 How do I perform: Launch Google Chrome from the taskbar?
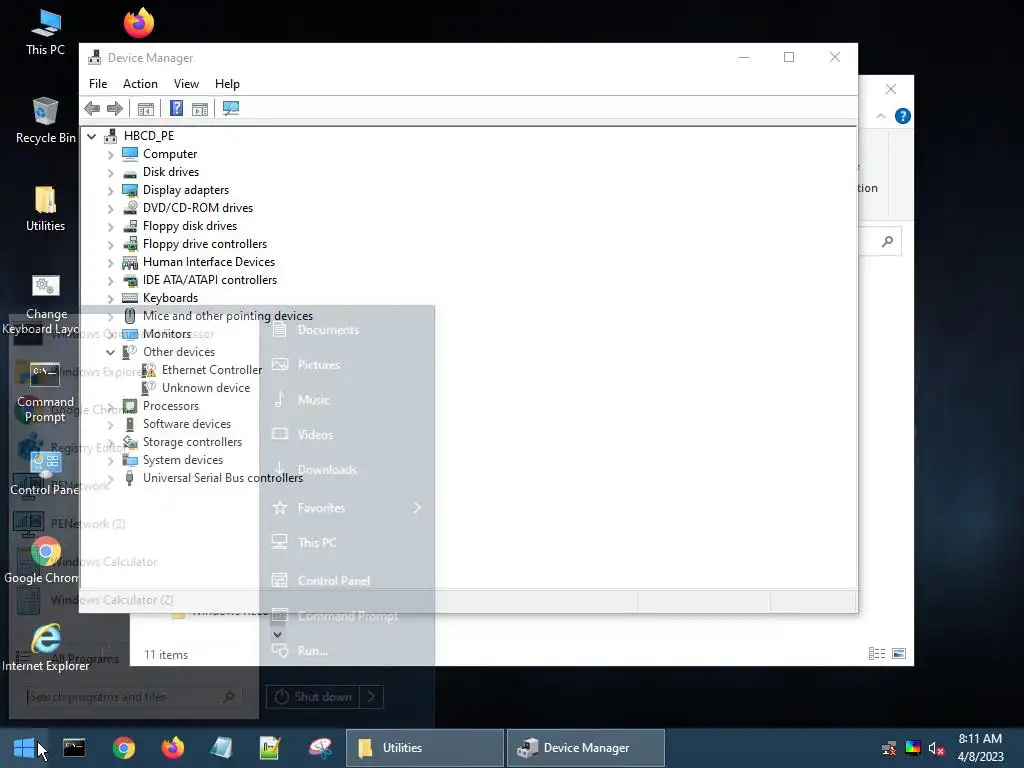[123, 748]
